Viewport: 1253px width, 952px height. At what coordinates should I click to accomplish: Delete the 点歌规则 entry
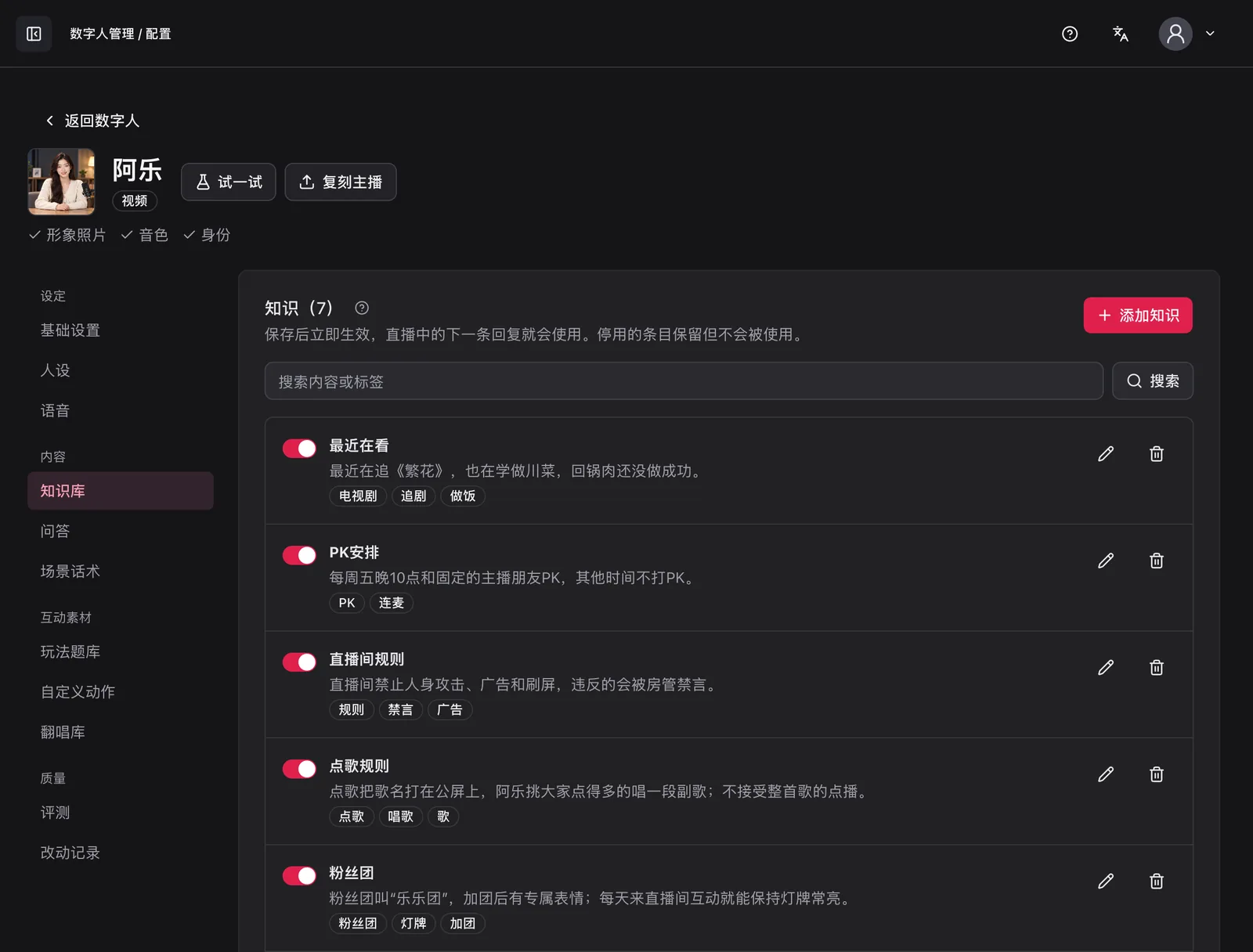(1157, 774)
